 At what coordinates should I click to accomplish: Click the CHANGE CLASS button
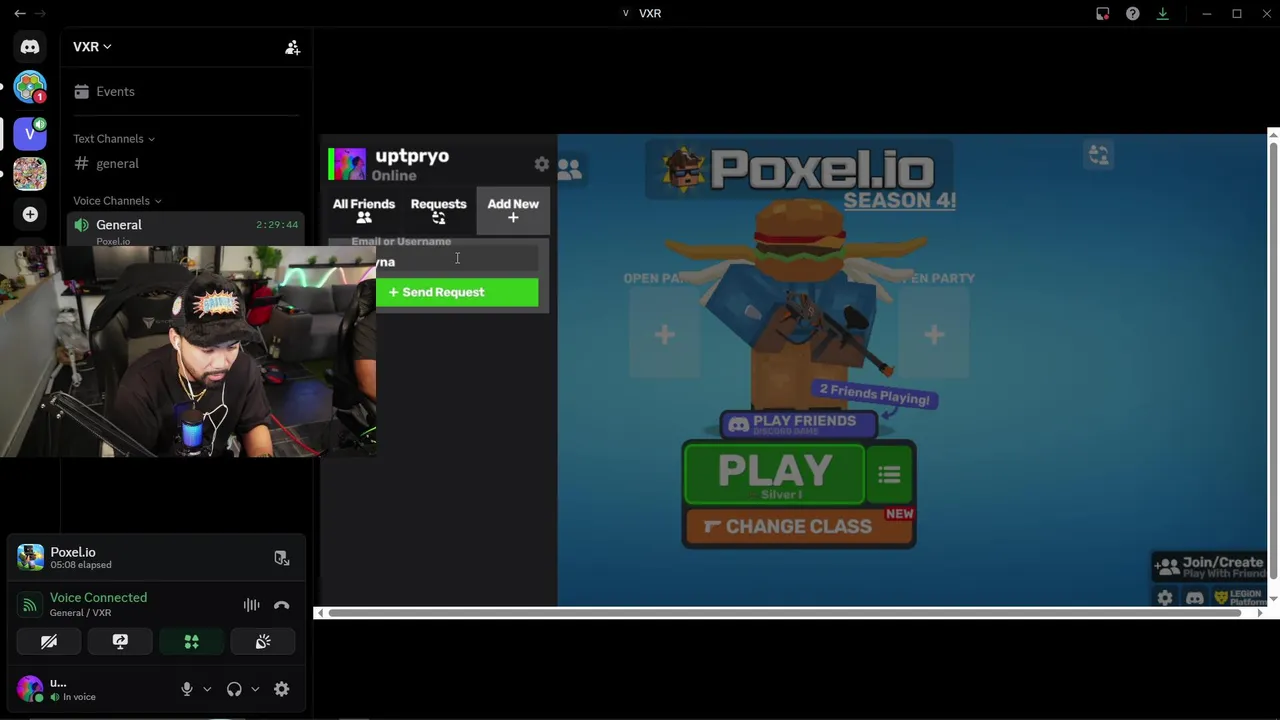click(x=798, y=527)
